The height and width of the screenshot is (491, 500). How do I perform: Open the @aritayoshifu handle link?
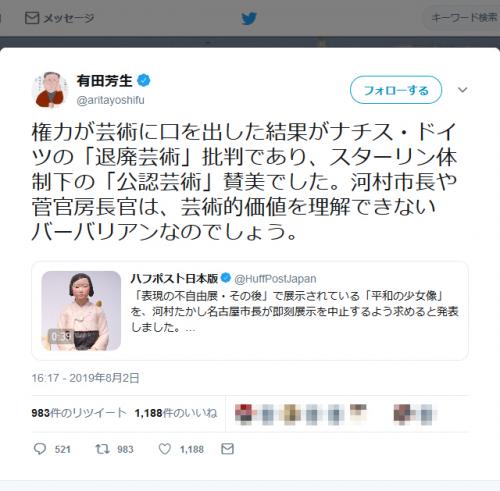point(110,100)
